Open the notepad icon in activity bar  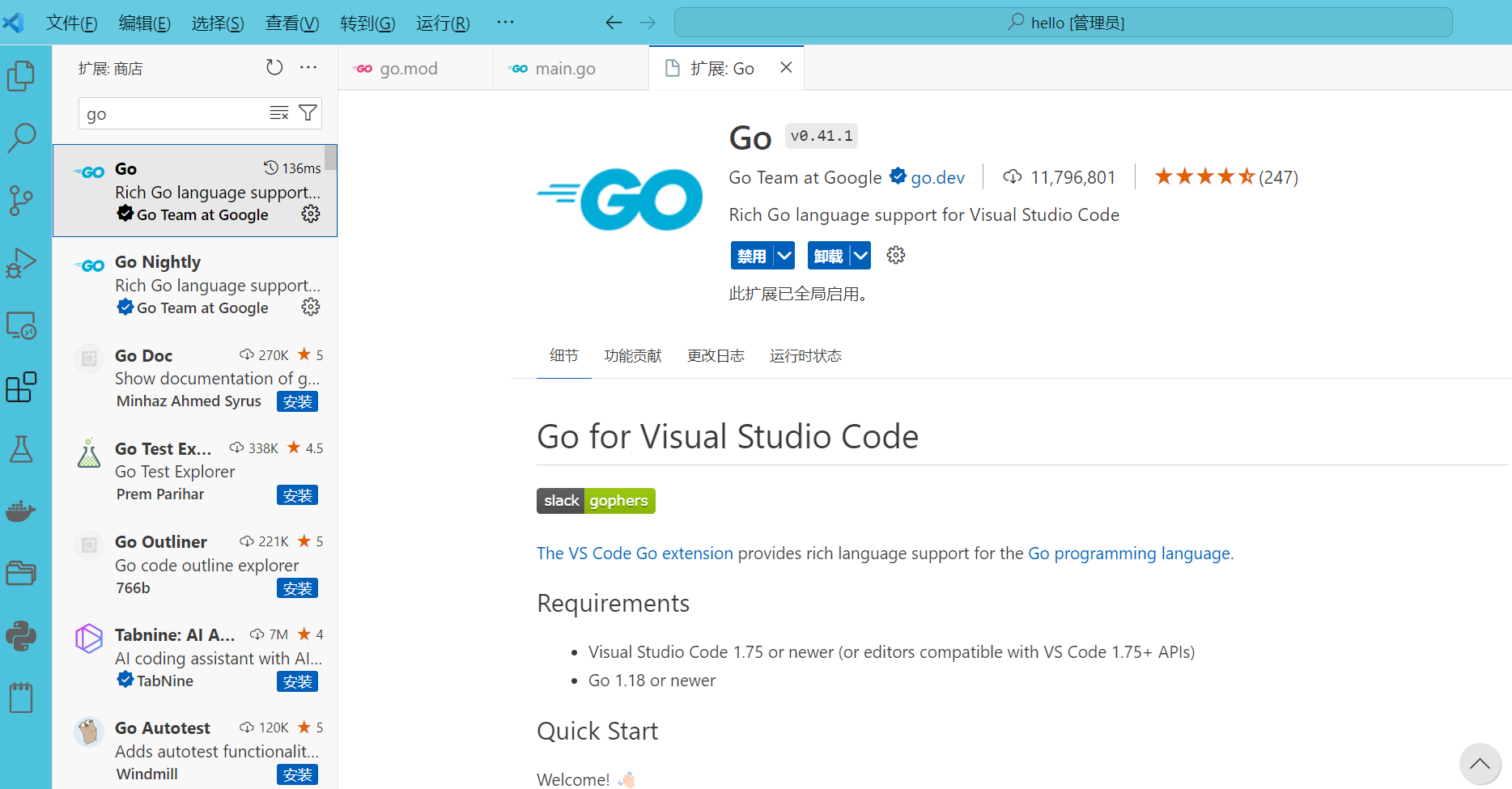[21, 697]
